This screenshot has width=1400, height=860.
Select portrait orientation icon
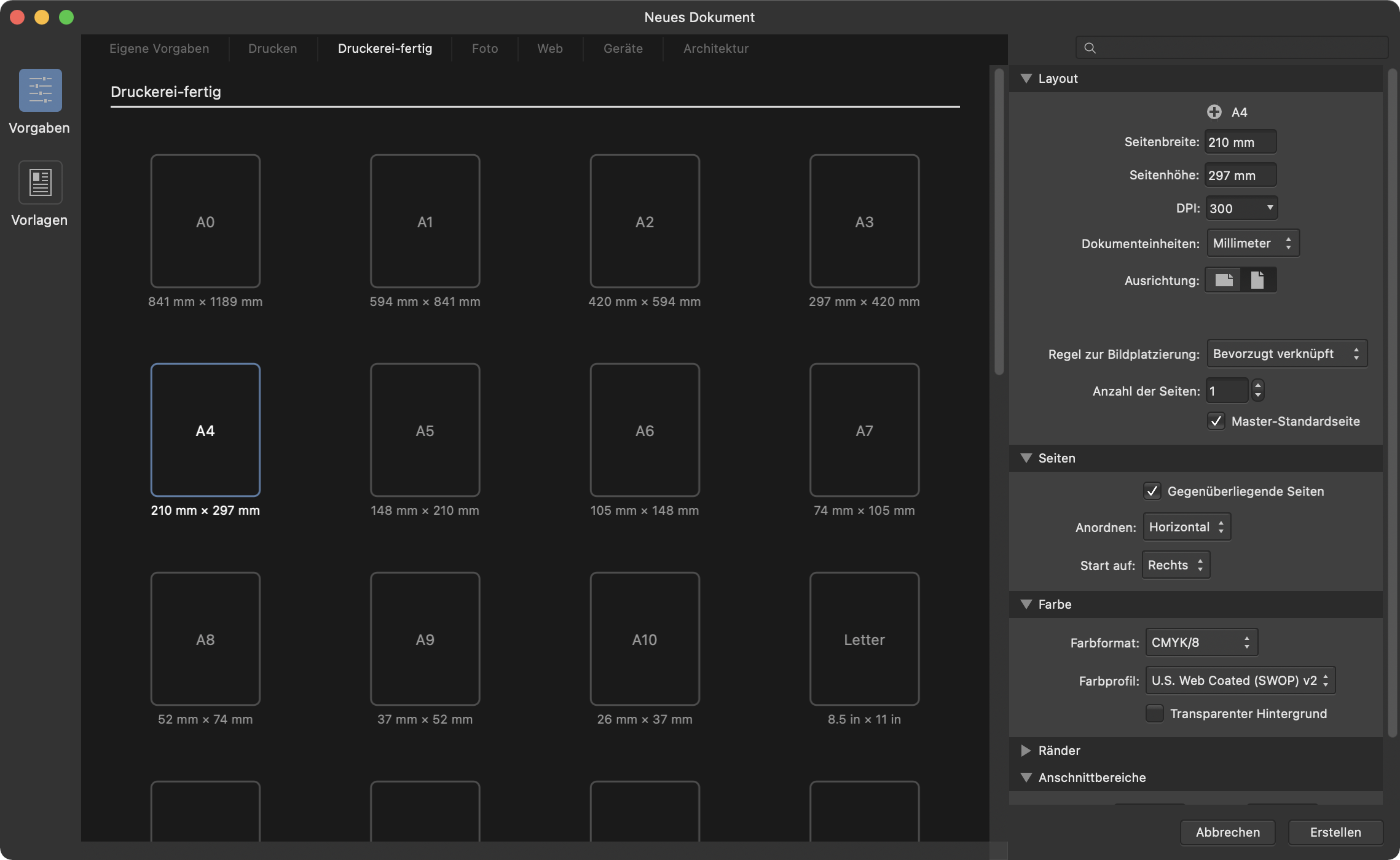pyautogui.click(x=1258, y=280)
